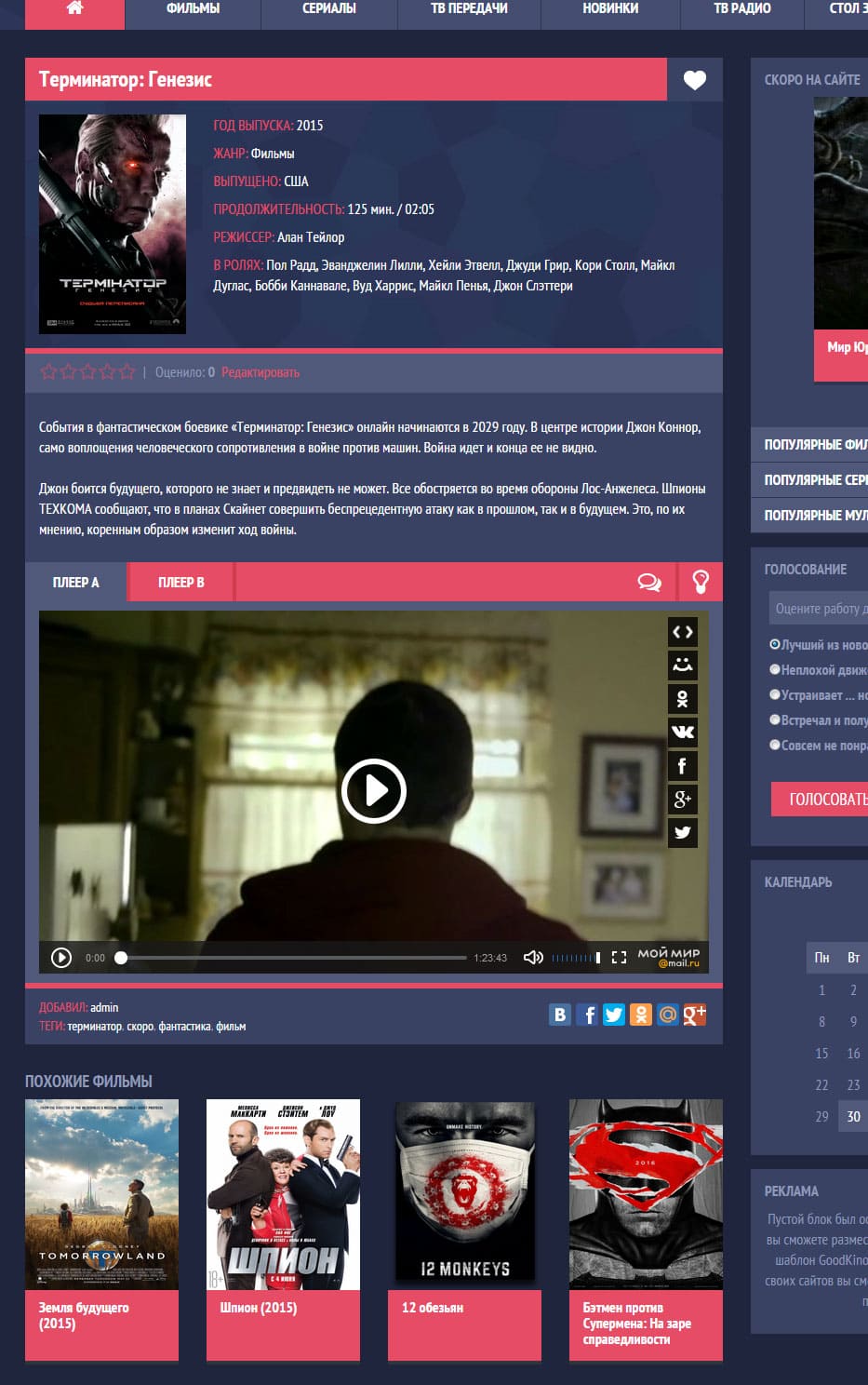Select the first poll radio option
This screenshot has height=1385, width=868.
[774, 644]
